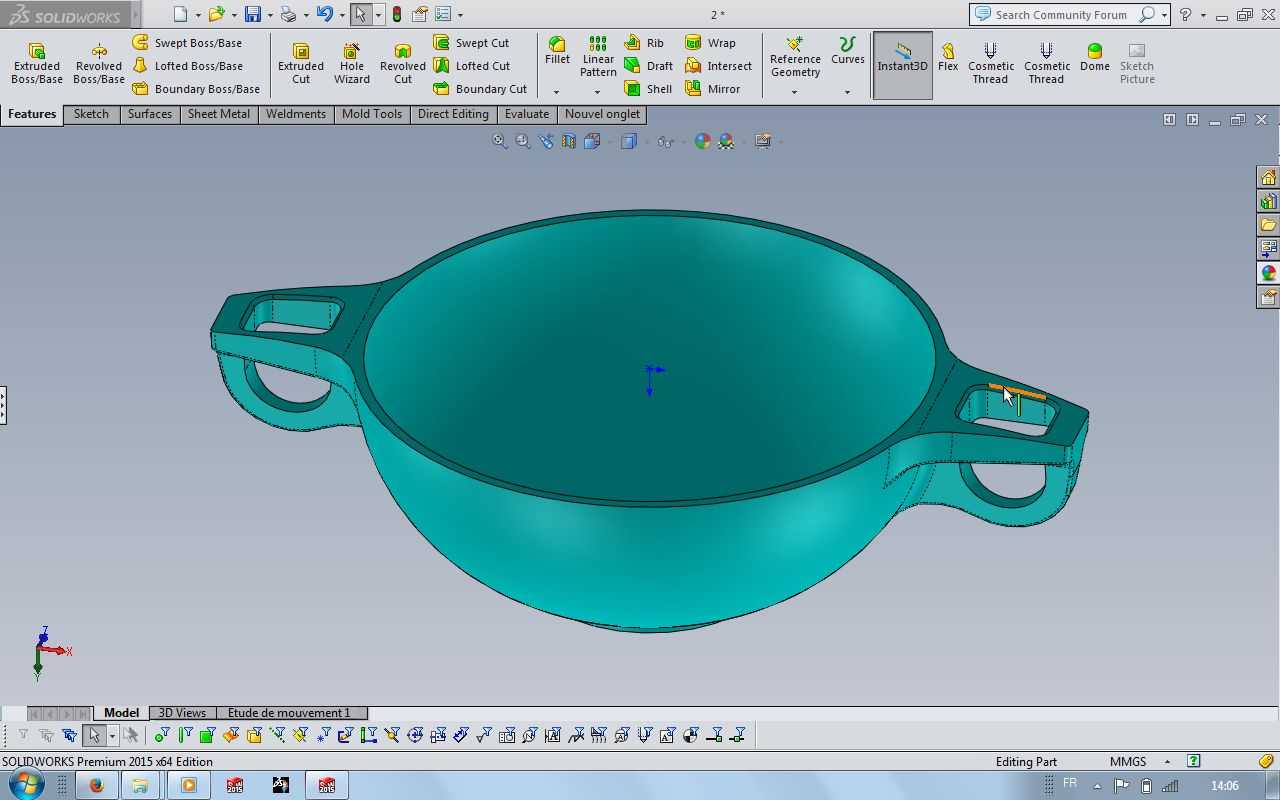Open the Appearances tab in task pane
The height and width of the screenshot is (800, 1280).
click(1268, 273)
